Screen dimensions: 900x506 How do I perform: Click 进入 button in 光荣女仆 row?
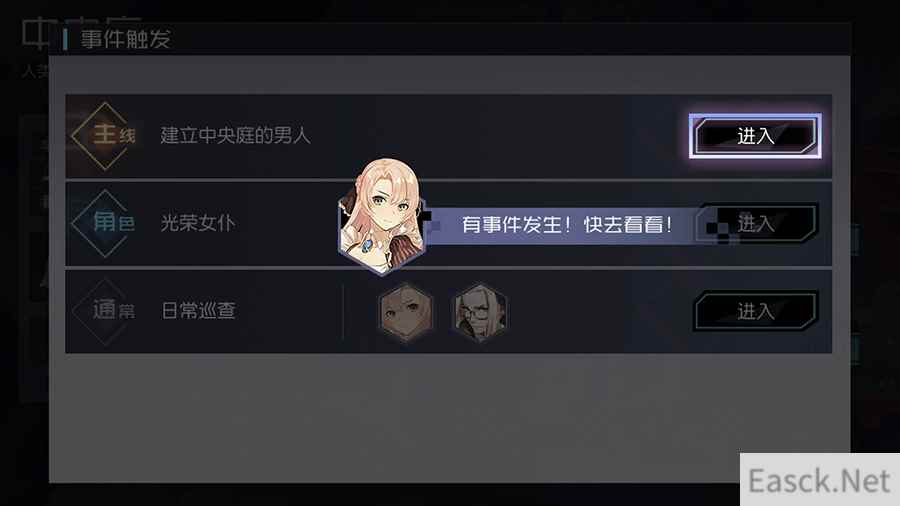755,223
